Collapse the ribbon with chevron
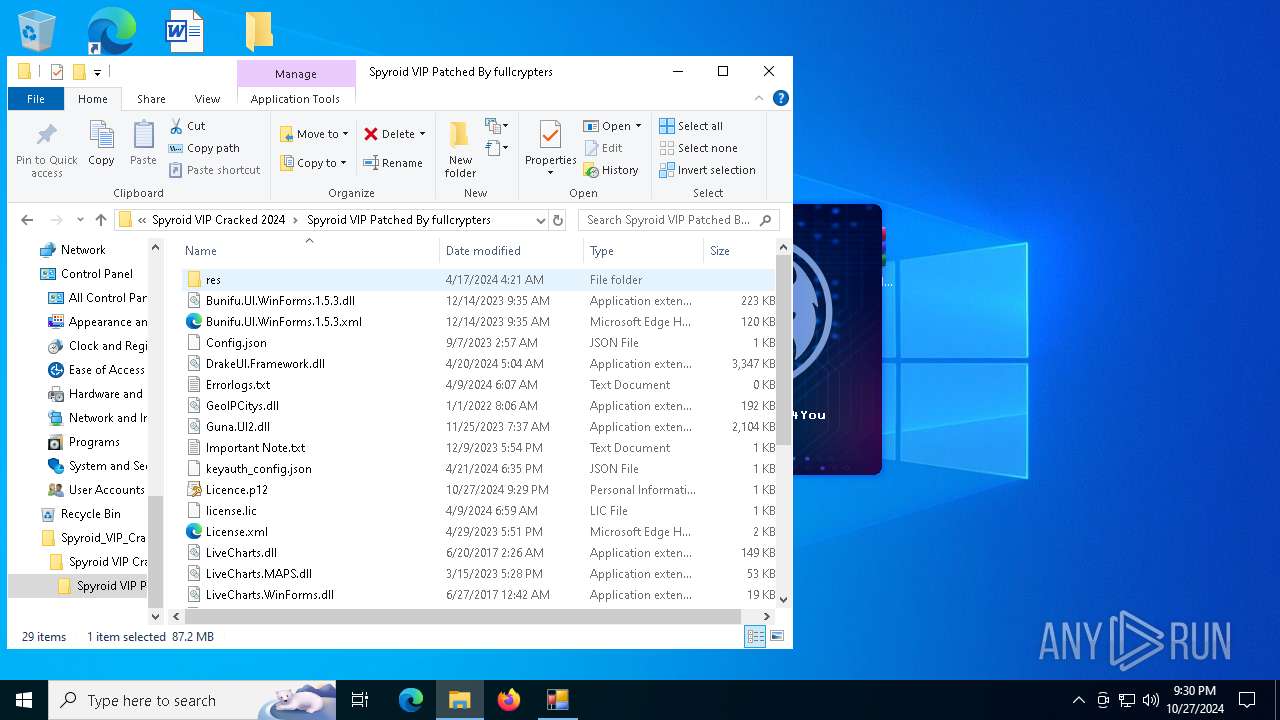This screenshot has width=1280, height=720. (759, 98)
